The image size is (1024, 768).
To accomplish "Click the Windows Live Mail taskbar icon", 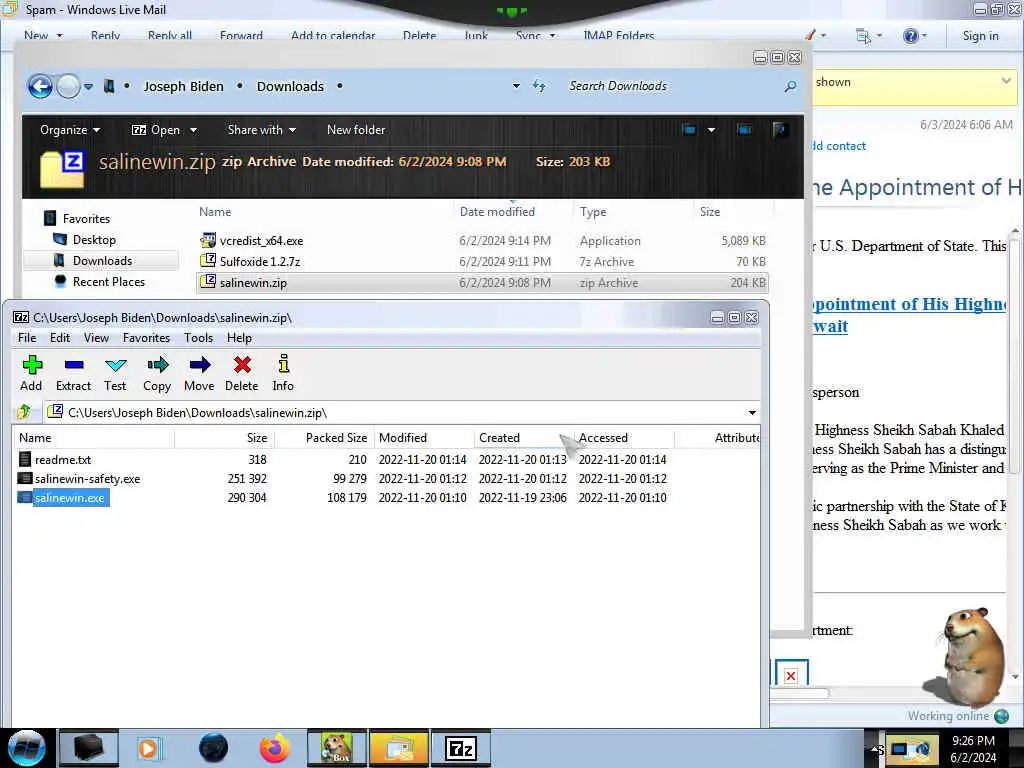I will pyautogui.click(x=399, y=748).
